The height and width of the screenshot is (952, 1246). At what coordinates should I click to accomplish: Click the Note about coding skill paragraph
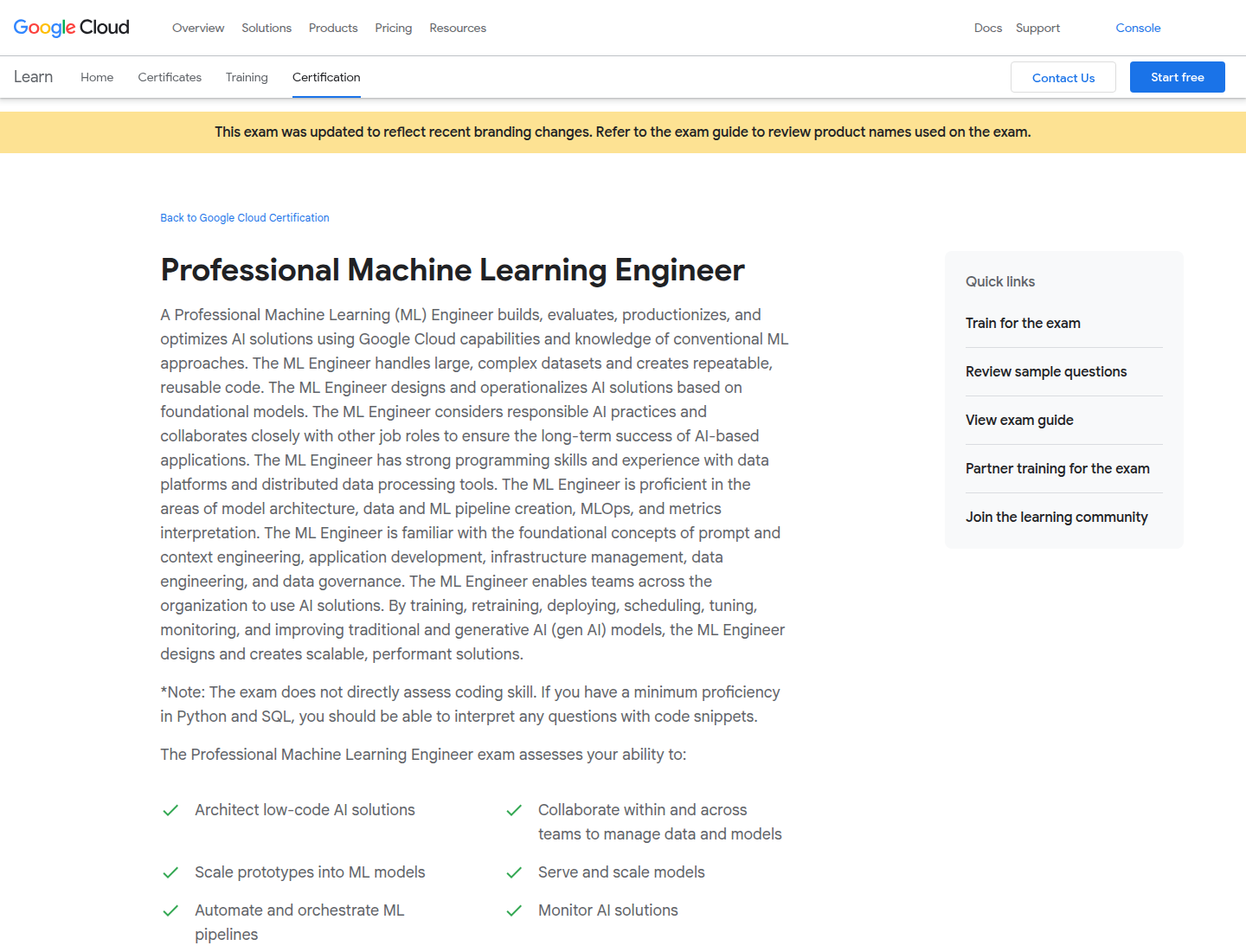point(470,704)
